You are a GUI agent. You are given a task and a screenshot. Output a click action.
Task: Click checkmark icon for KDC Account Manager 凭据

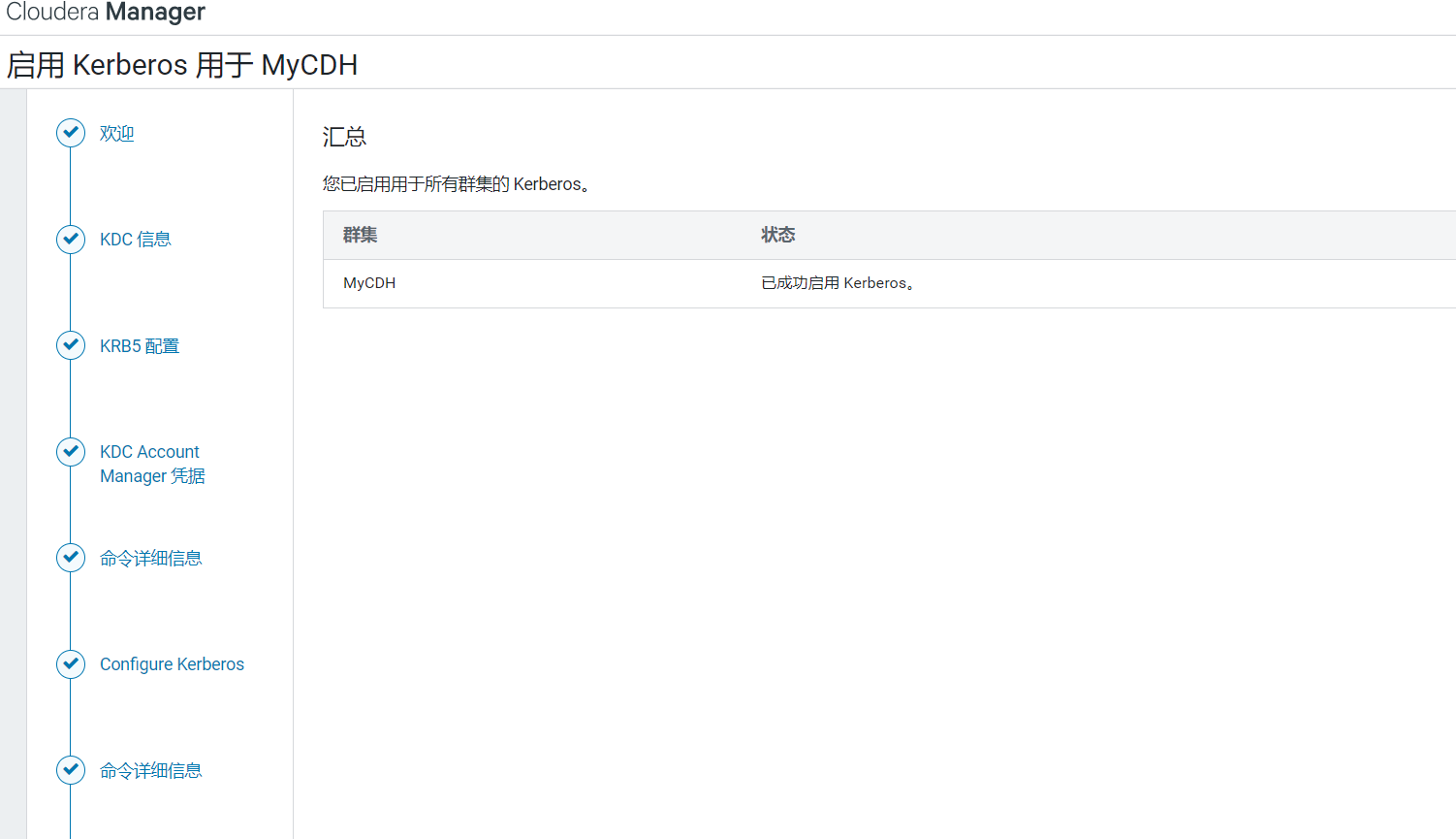point(71,451)
